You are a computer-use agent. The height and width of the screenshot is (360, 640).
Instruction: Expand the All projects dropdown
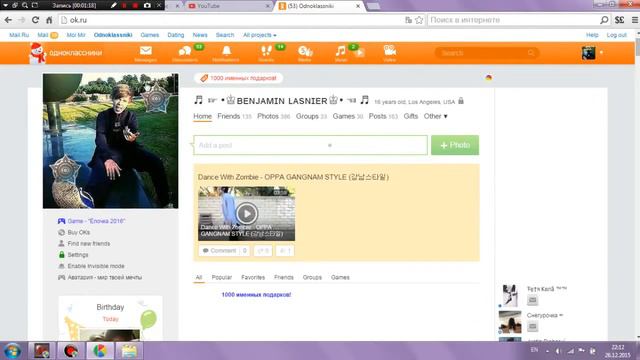[260, 35]
